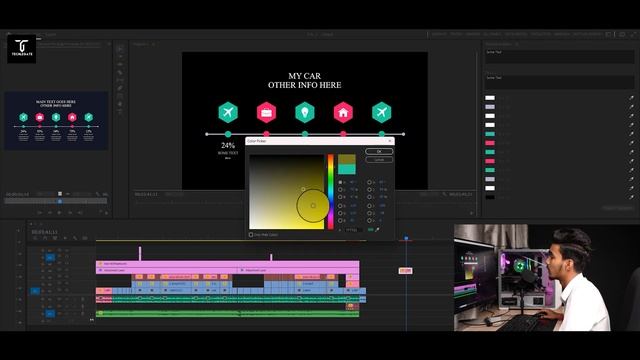The image size is (640, 360).
Task: Select the Saturation radio in HSB group
Action: (x=340, y=190)
